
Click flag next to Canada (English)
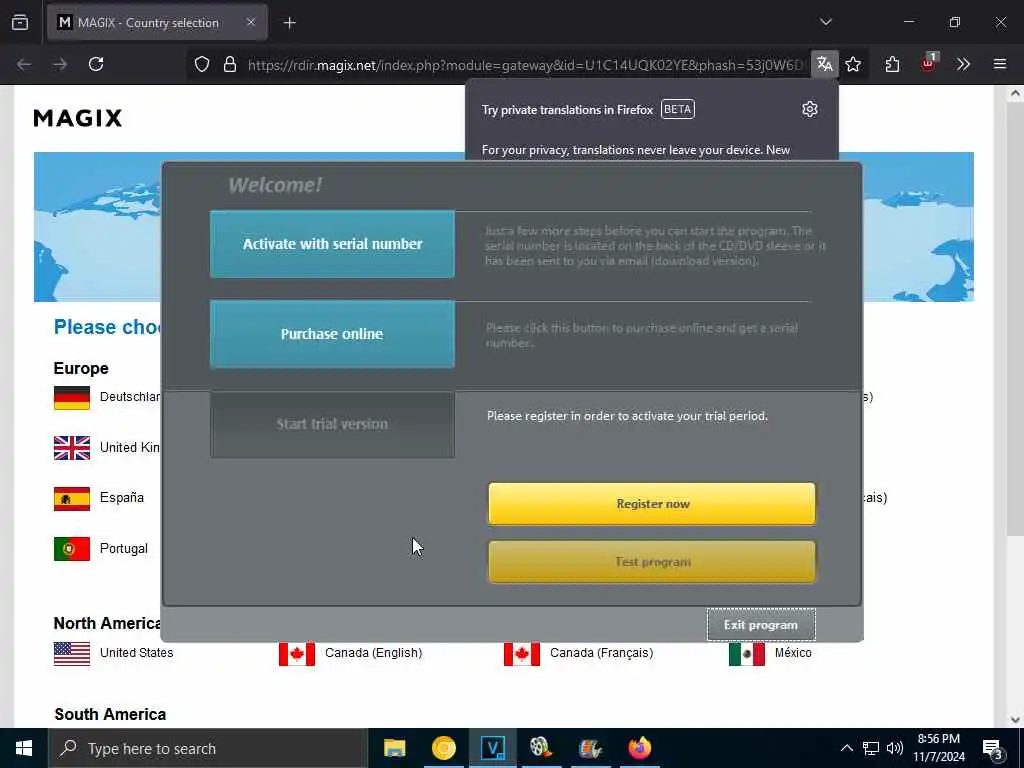coord(296,654)
